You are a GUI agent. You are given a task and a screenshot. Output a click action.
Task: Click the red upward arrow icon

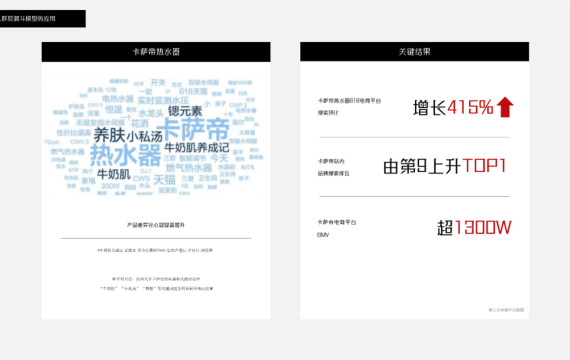[x=505, y=107]
